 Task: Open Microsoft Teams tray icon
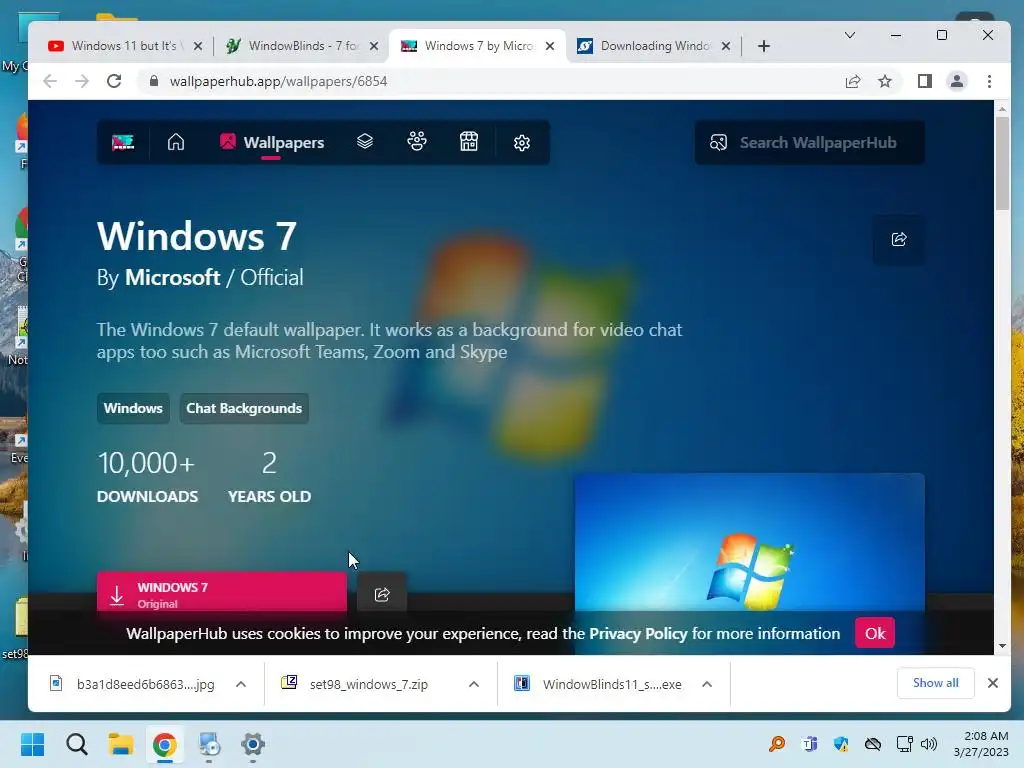click(810, 744)
